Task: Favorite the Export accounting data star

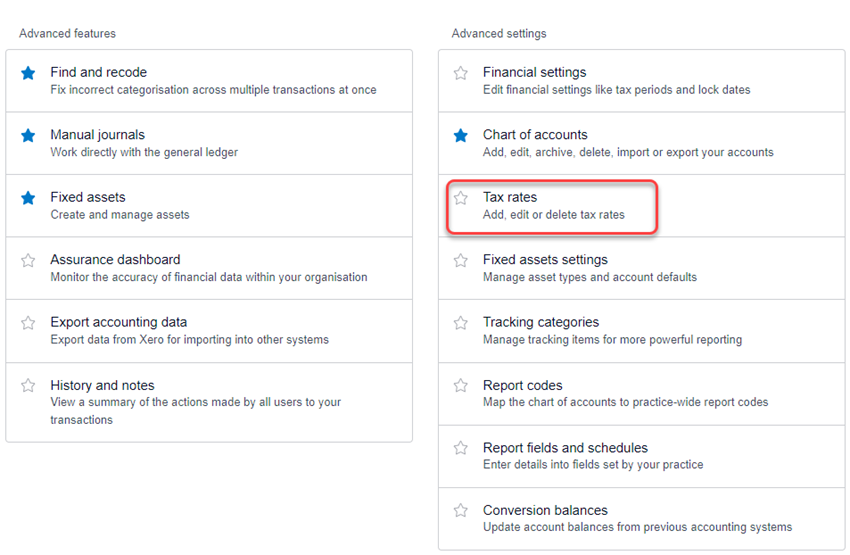Action: (28, 323)
